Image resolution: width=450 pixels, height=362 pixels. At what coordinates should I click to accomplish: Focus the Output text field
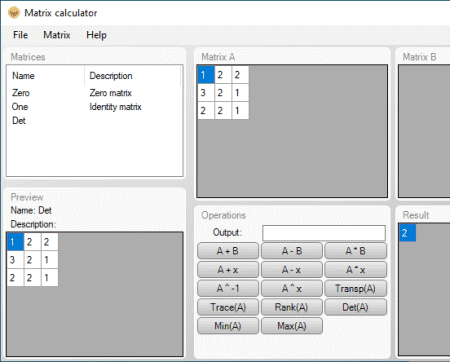(x=324, y=233)
